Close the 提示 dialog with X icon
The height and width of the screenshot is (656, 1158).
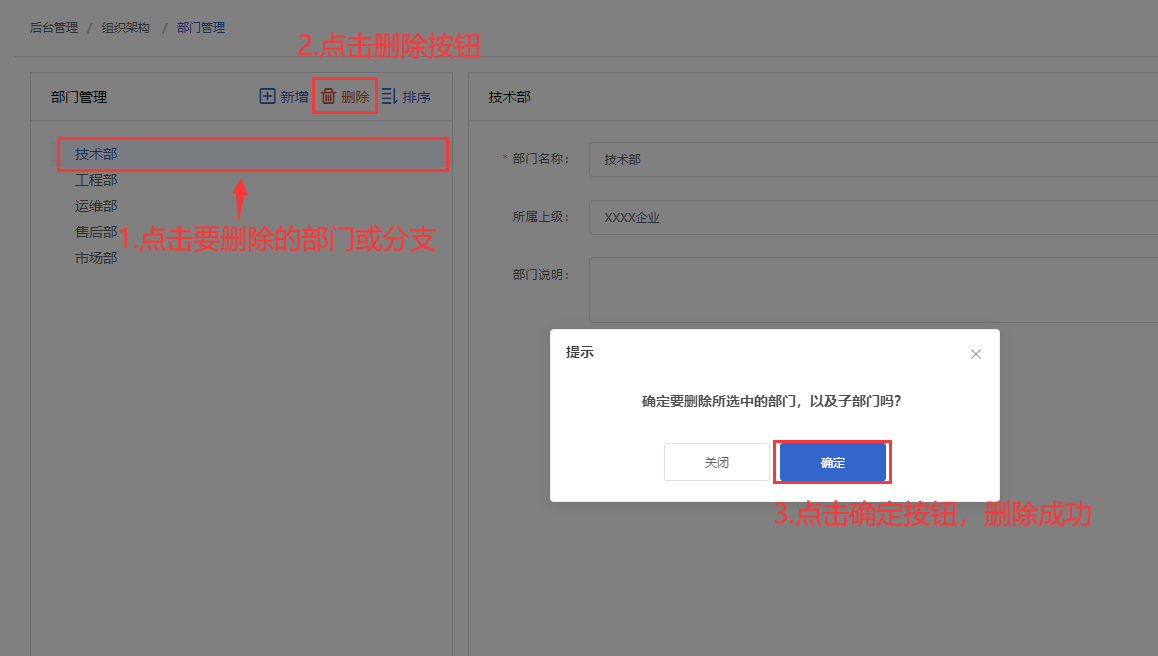(976, 354)
